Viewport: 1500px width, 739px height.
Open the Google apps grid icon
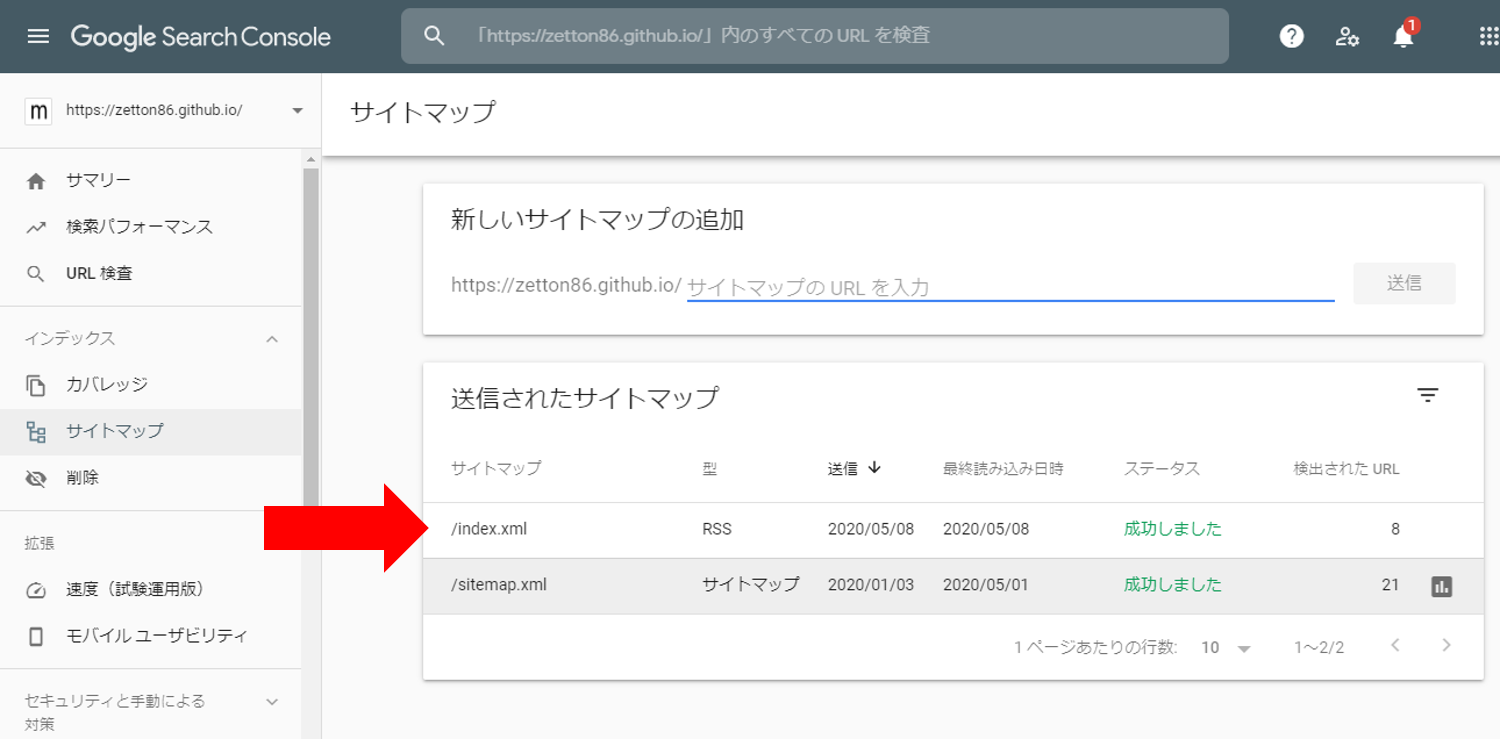1488,37
